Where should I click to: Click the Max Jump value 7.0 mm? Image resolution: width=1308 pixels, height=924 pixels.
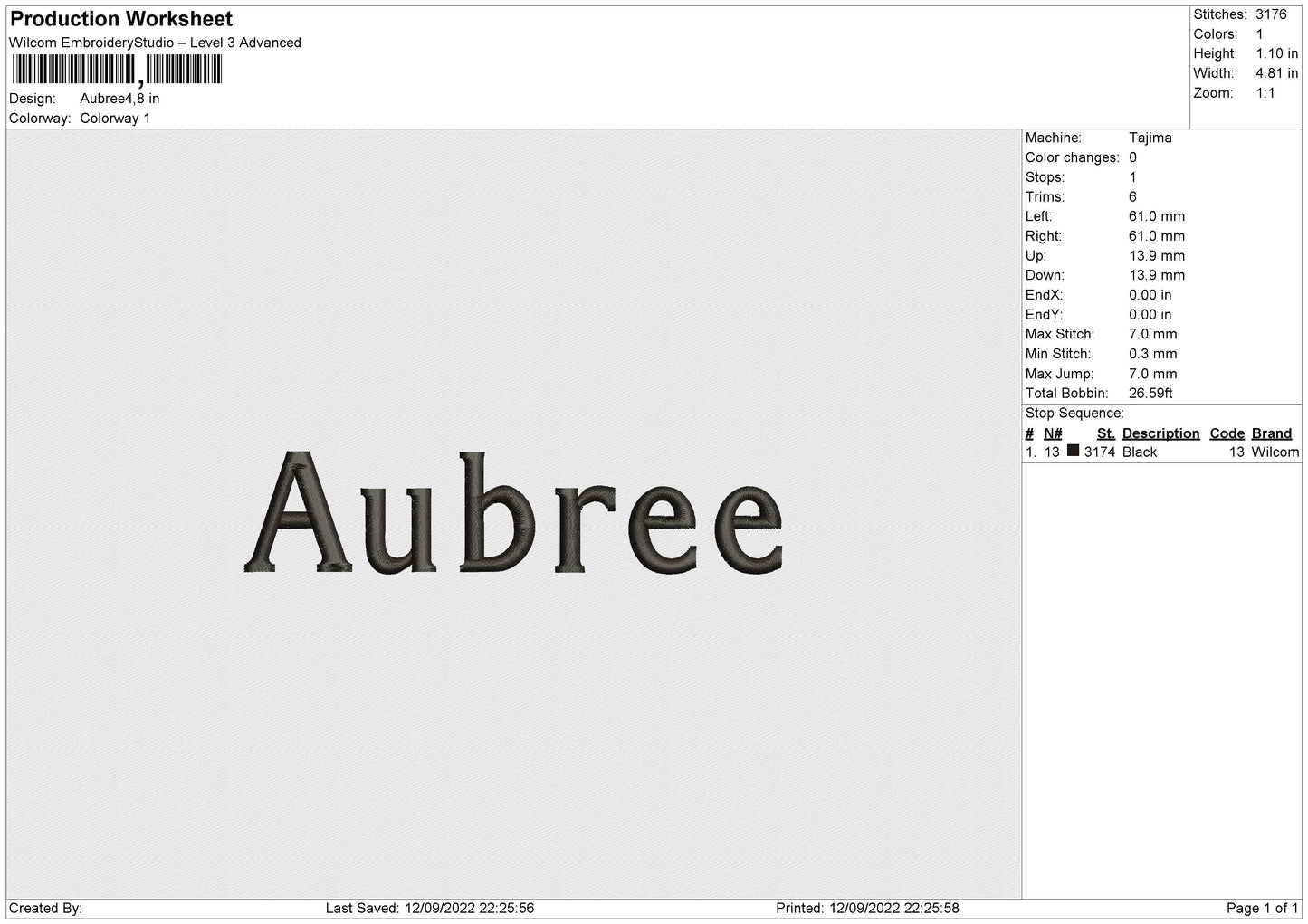(x=1153, y=374)
